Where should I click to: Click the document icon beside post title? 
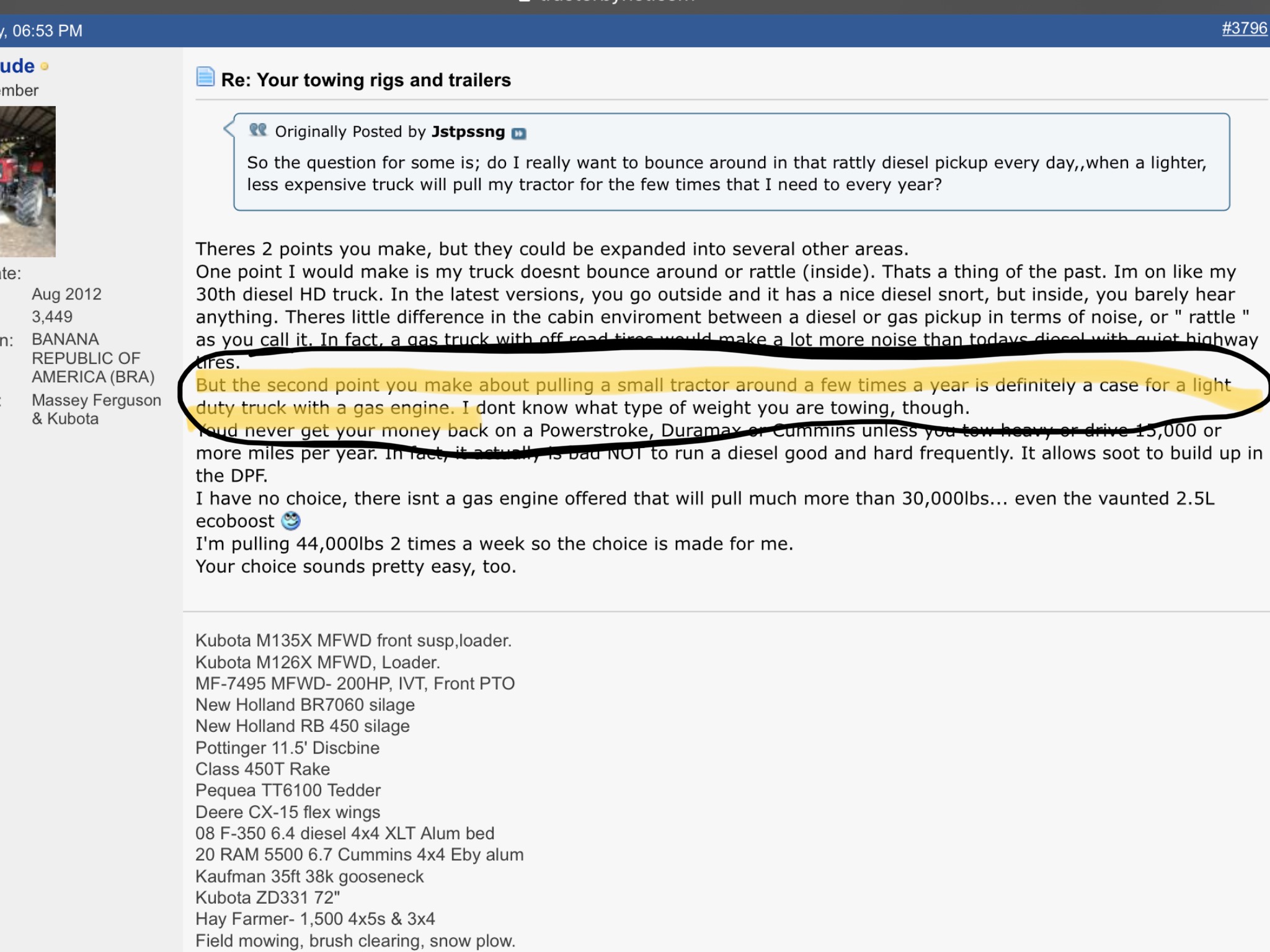click(x=205, y=77)
